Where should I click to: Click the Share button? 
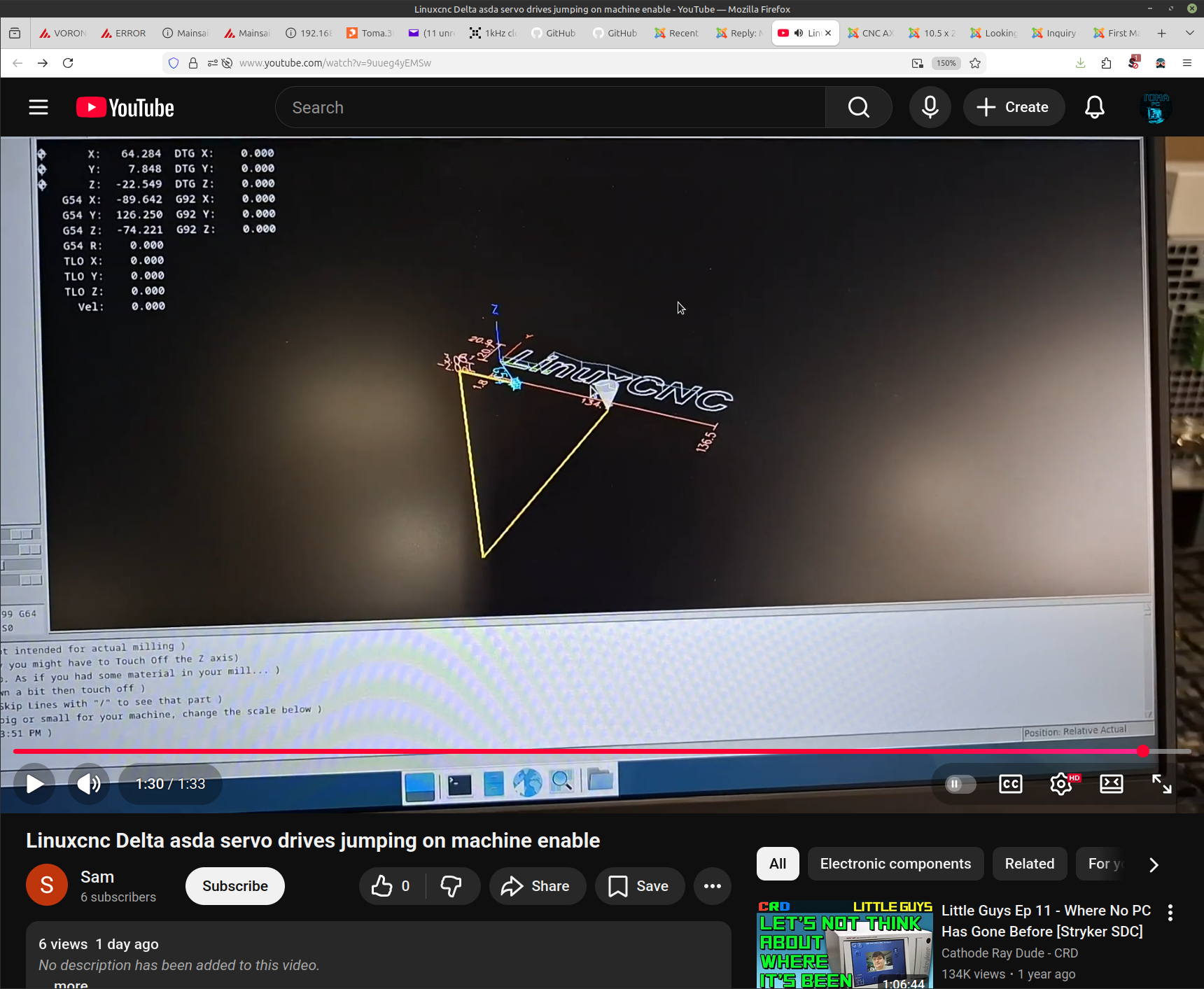click(537, 886)
